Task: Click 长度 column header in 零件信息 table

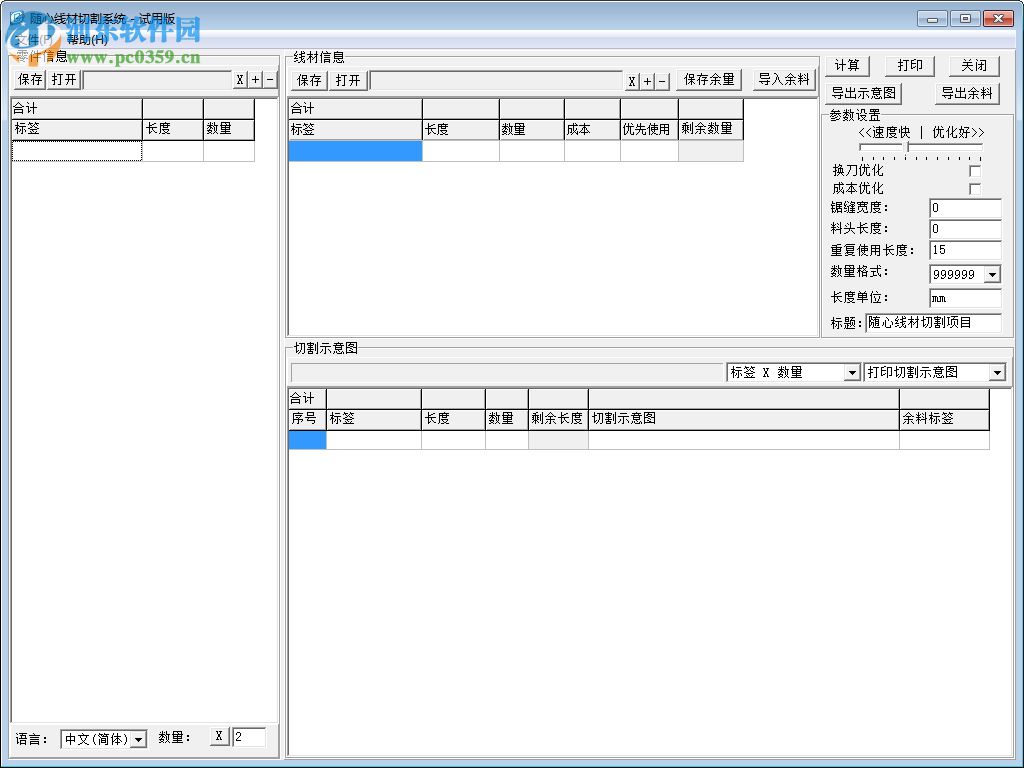Action: click(172, 129)
